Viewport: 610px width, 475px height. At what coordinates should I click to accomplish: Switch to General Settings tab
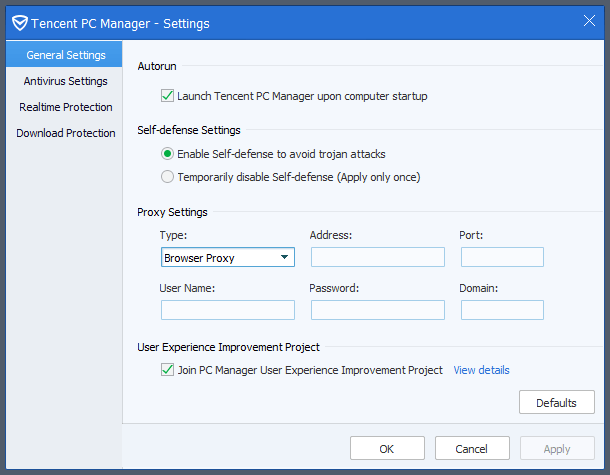(x=66, y=55)
